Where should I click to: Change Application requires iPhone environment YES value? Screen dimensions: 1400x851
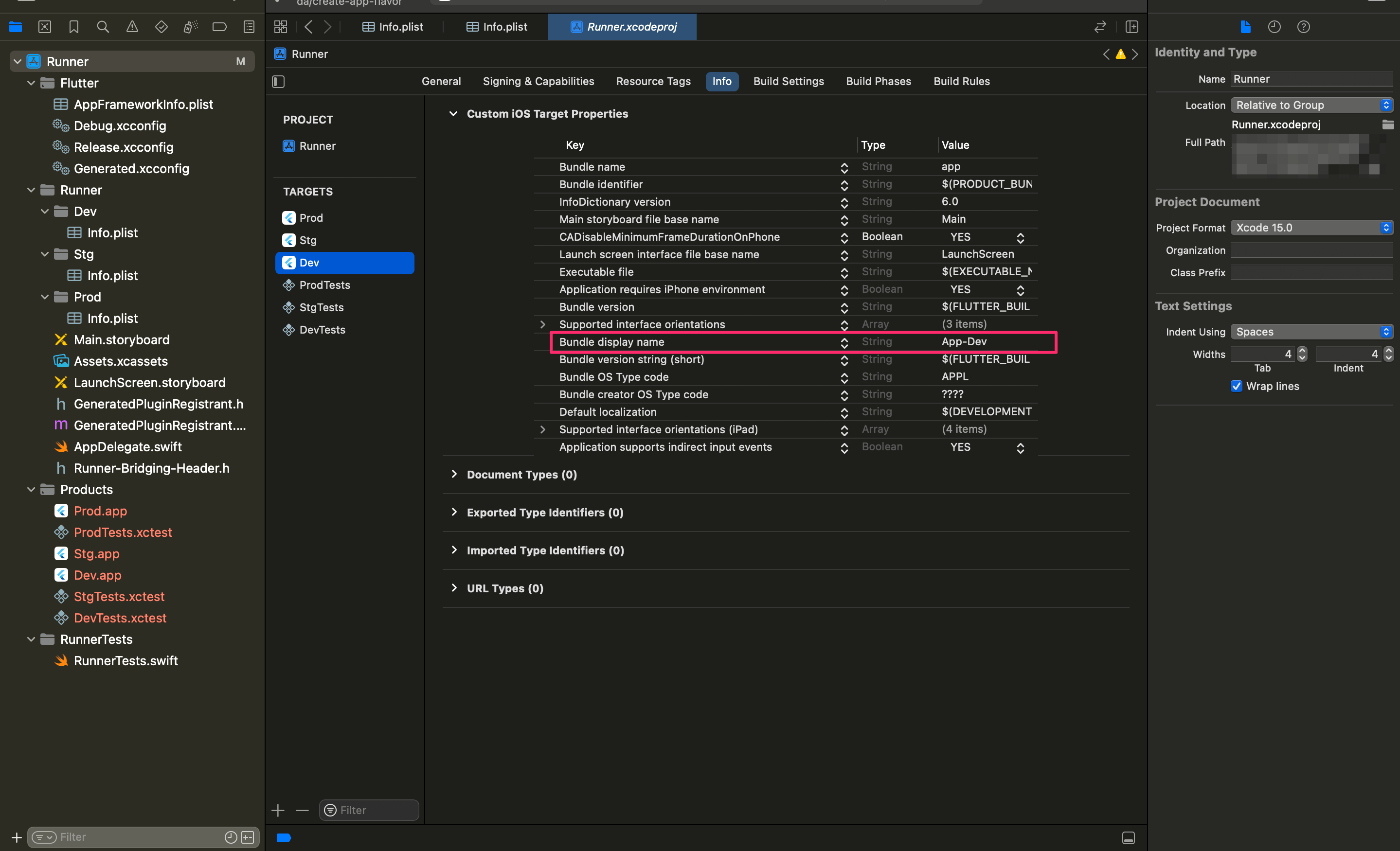(987, 289)
